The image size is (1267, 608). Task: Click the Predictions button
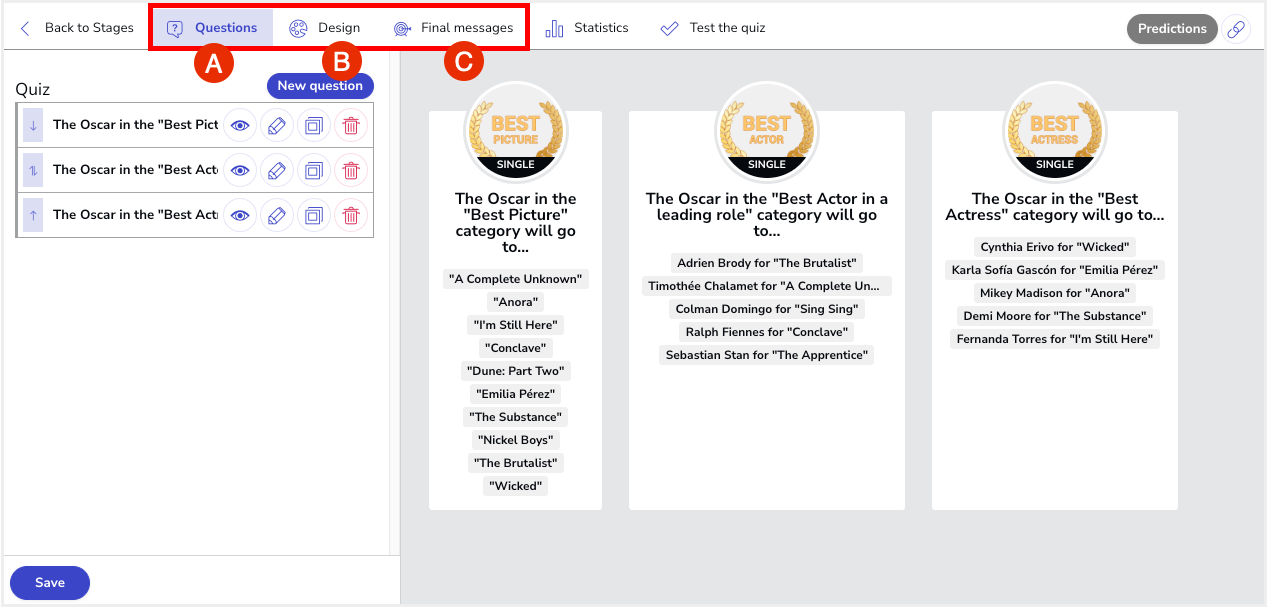[1172, 29]
